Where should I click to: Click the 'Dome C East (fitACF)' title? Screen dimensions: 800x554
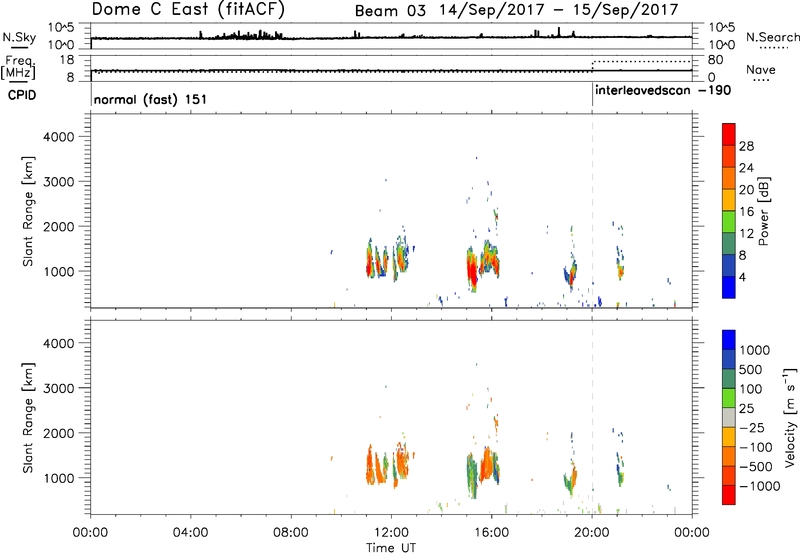(x=188, y=10)
